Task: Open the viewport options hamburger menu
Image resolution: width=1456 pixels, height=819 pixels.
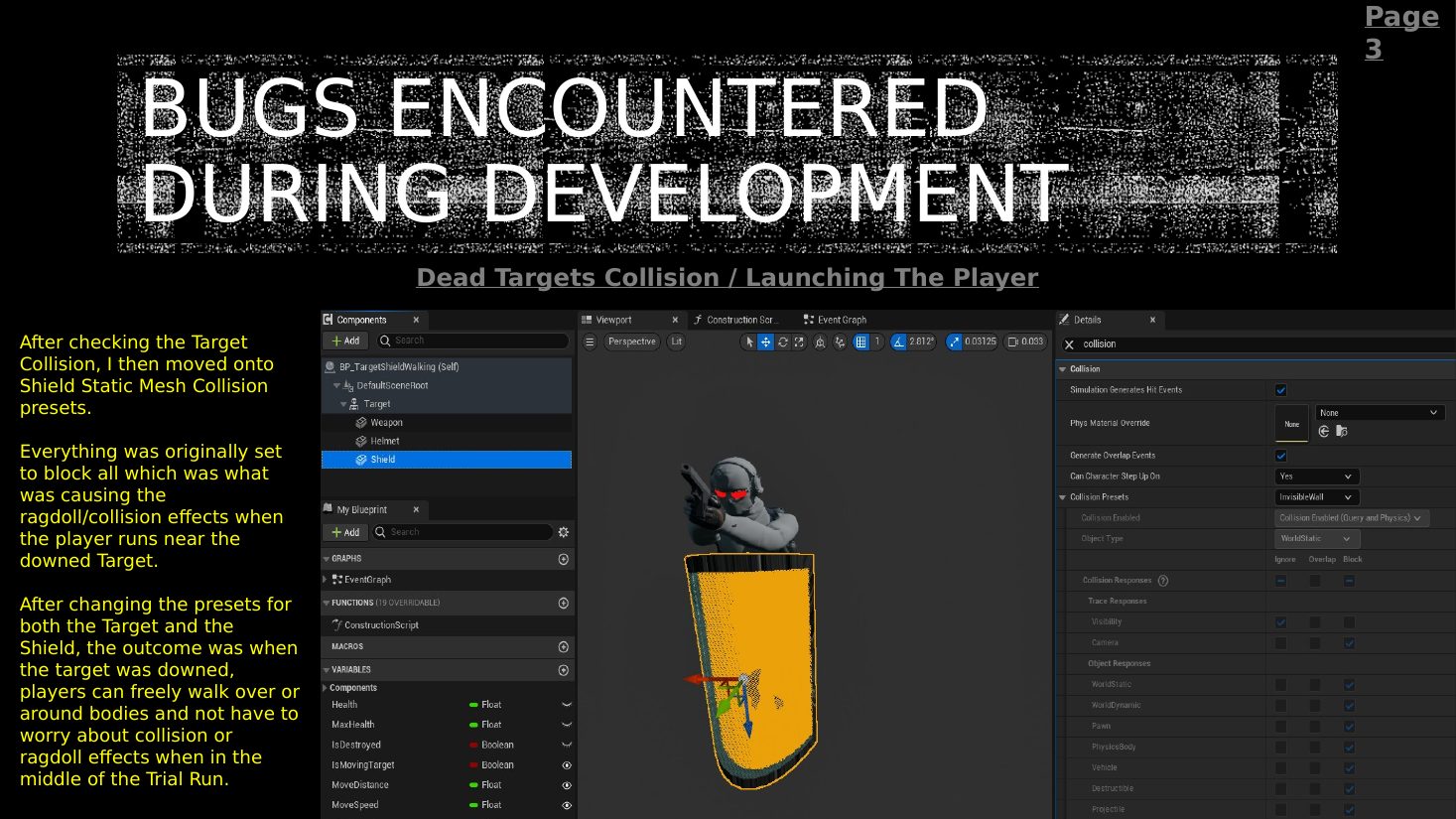Action: [590, 341]
